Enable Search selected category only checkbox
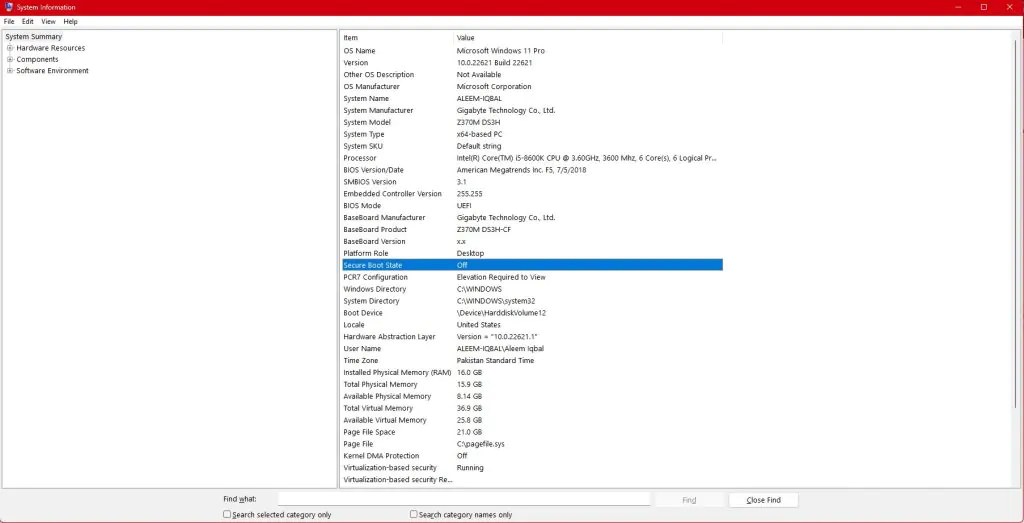The image size is (1024, 523). point(227,515)
